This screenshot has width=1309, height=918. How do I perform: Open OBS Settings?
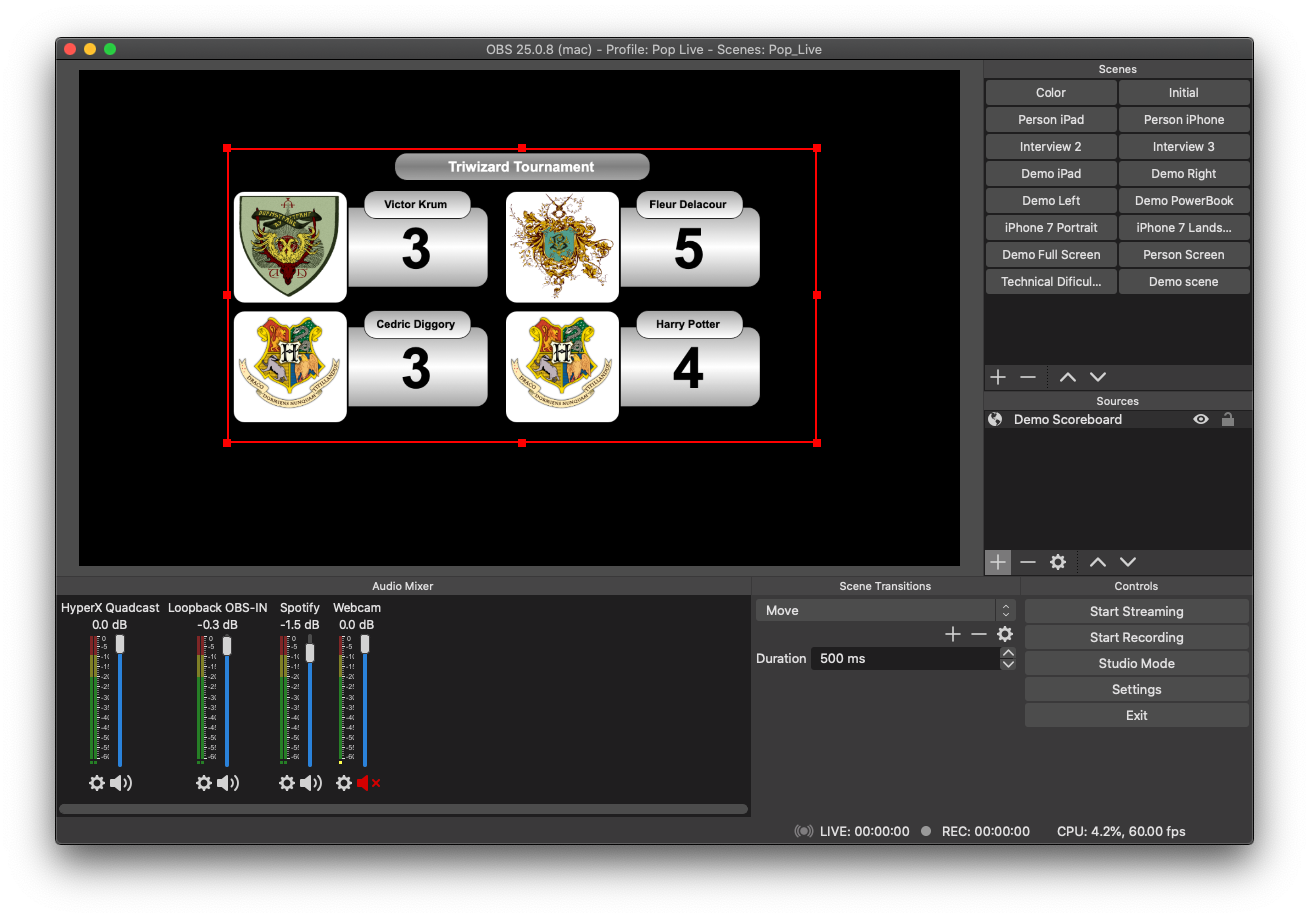coord(1137,690)
